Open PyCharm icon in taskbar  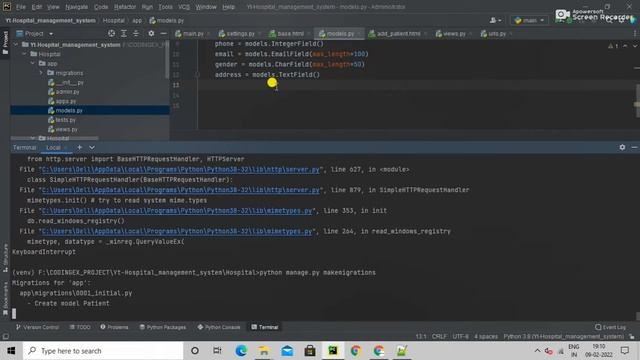click(x=333, y=351)
